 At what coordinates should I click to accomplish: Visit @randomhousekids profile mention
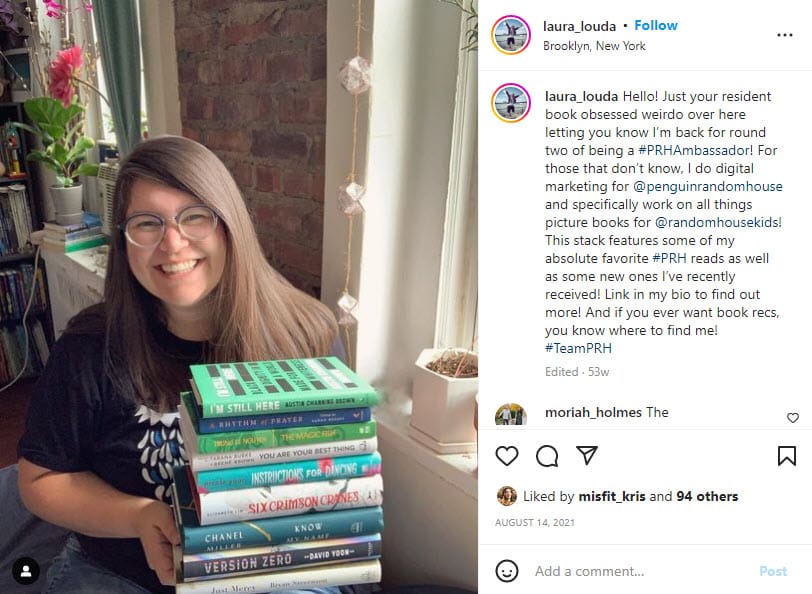718,222
